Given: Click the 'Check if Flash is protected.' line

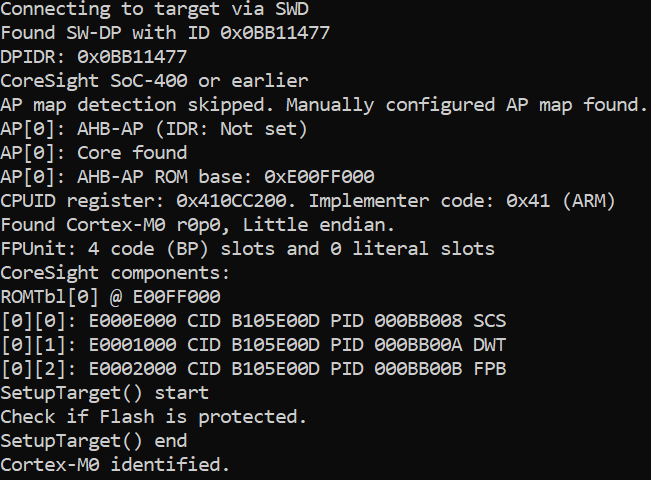Looking at the screenshot, I should [x=153, y=417].
